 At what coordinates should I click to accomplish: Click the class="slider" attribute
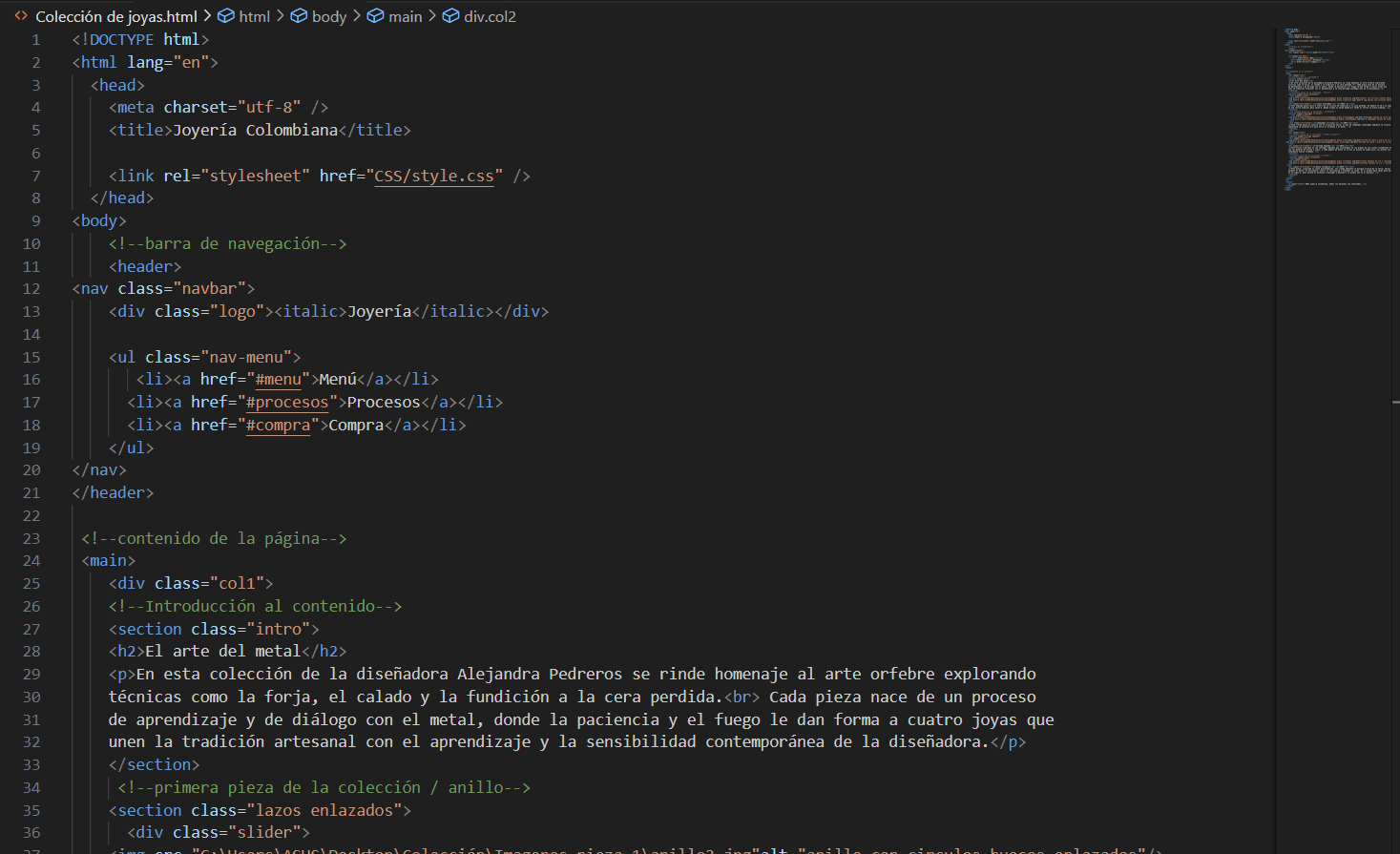tap(237, 832)
